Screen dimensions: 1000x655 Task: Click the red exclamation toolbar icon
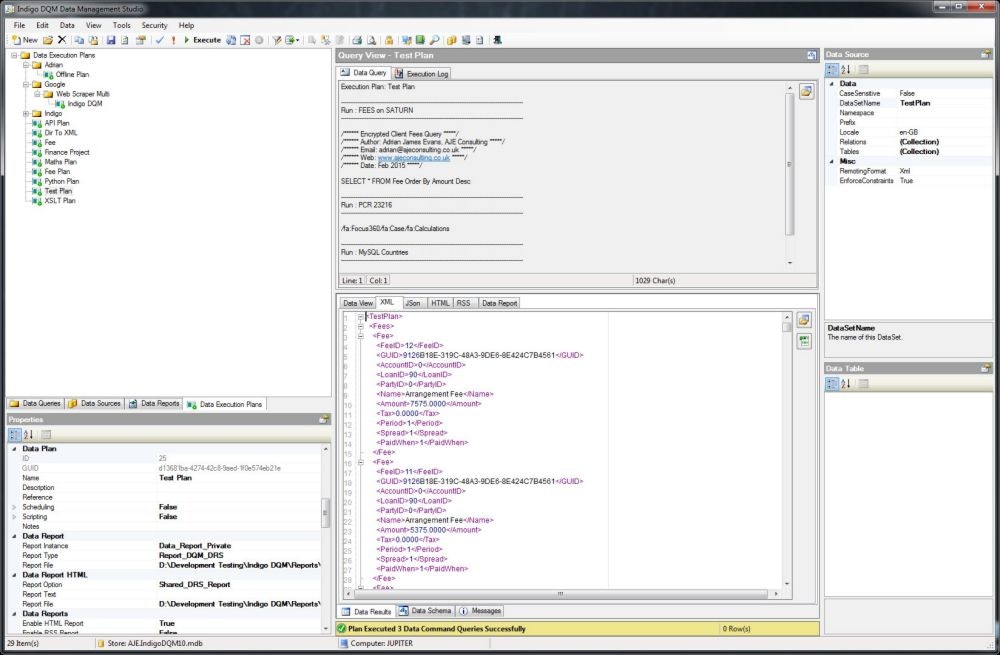pyautogui.click(x=172, y=40)
